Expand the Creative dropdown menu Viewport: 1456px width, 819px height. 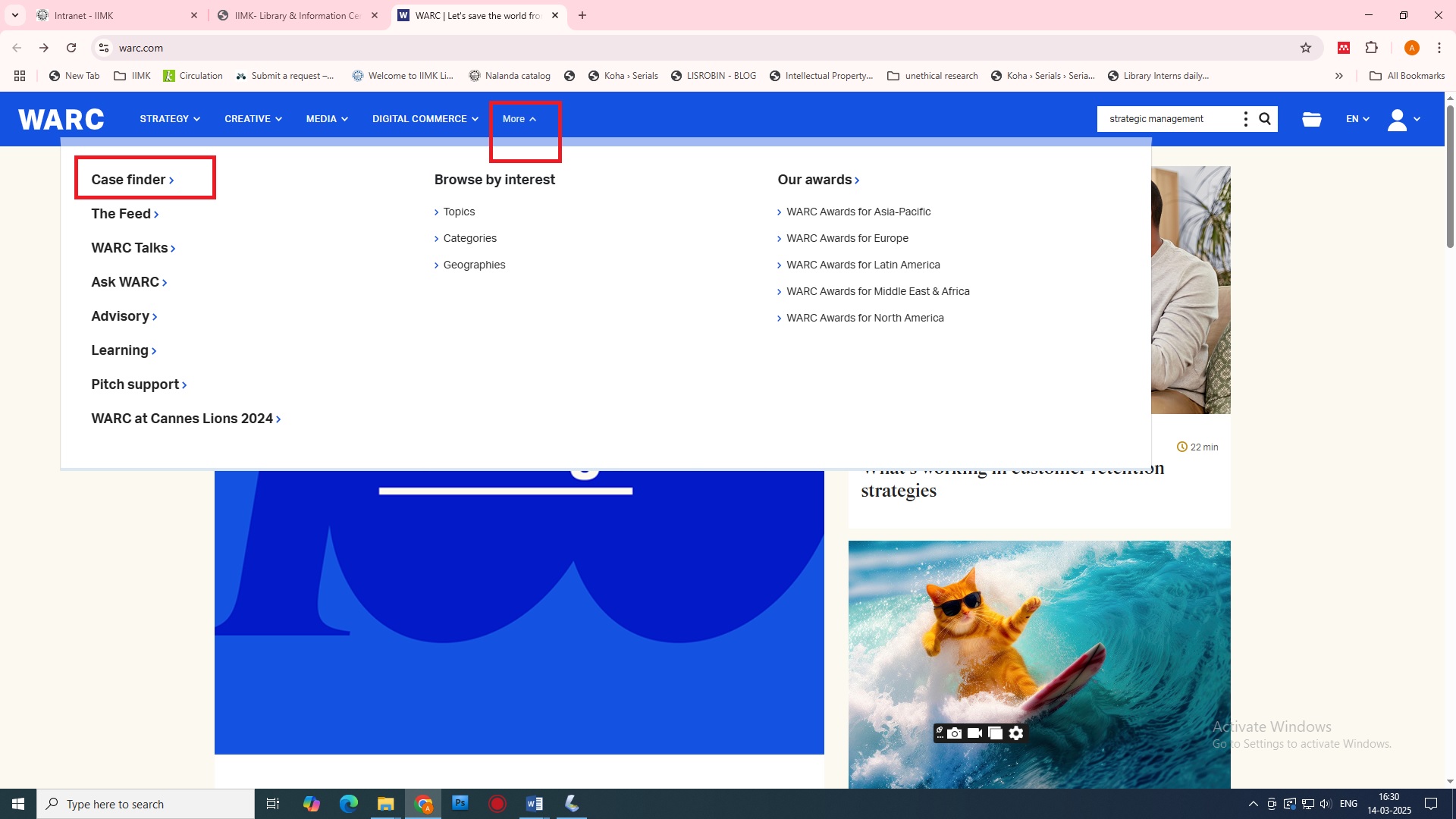(253, 119)
